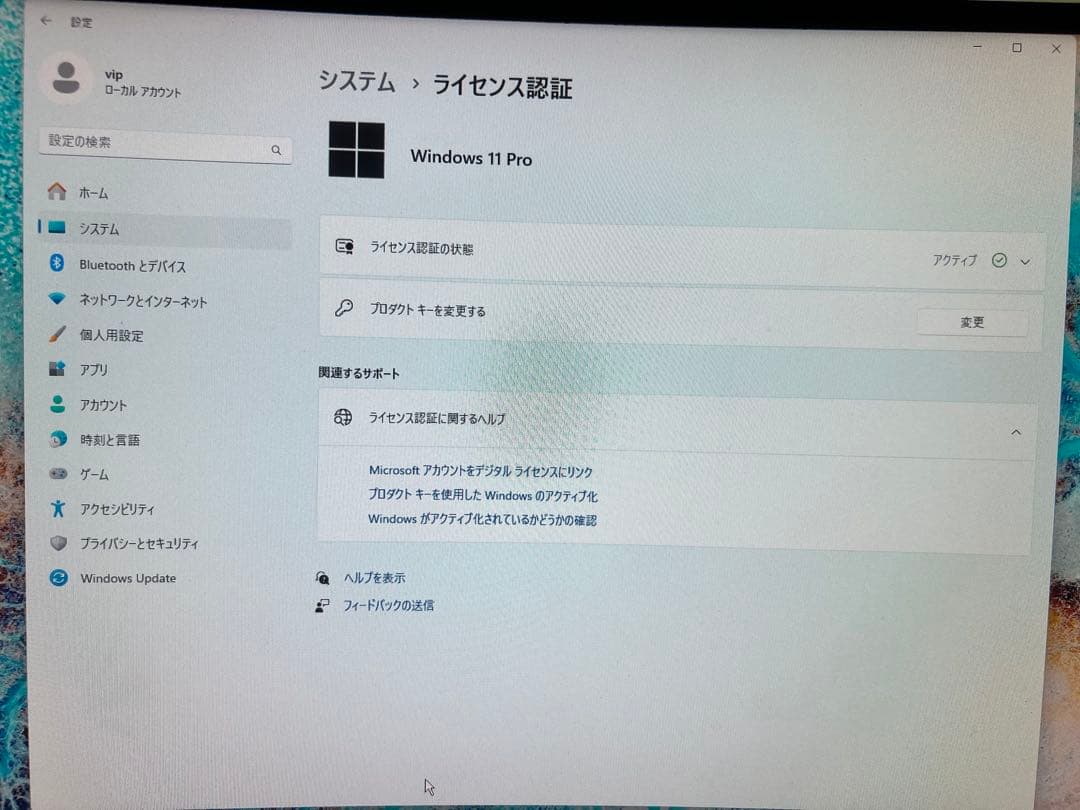1080x810 pixels.
Task: Open Microsoft アカウントをデジタルライセンスにリンク link
Action: (x=480, y=471)
